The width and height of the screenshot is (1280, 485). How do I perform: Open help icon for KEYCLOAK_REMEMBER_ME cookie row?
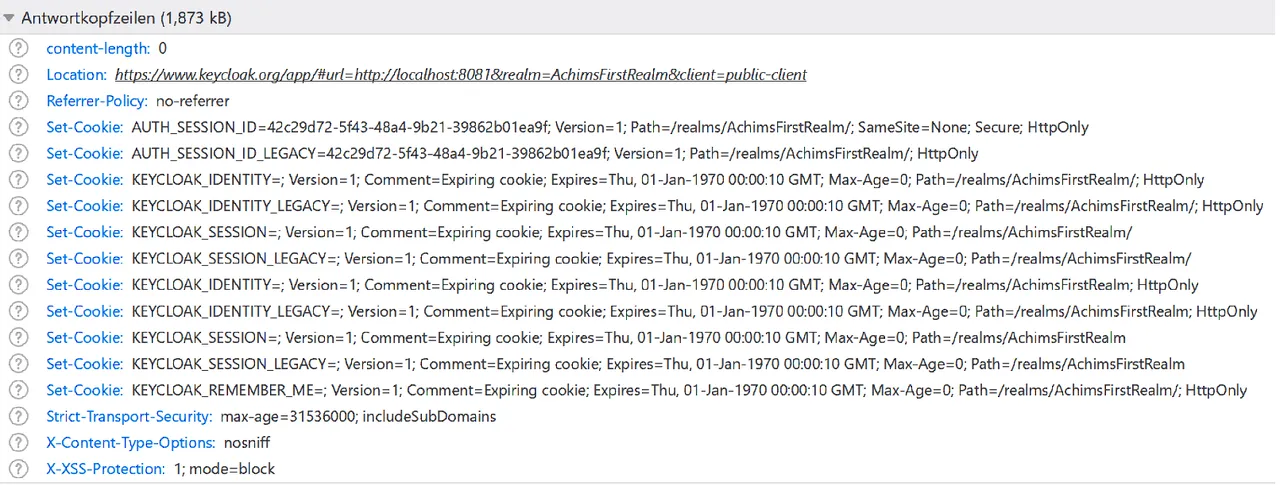pos(17,390)
